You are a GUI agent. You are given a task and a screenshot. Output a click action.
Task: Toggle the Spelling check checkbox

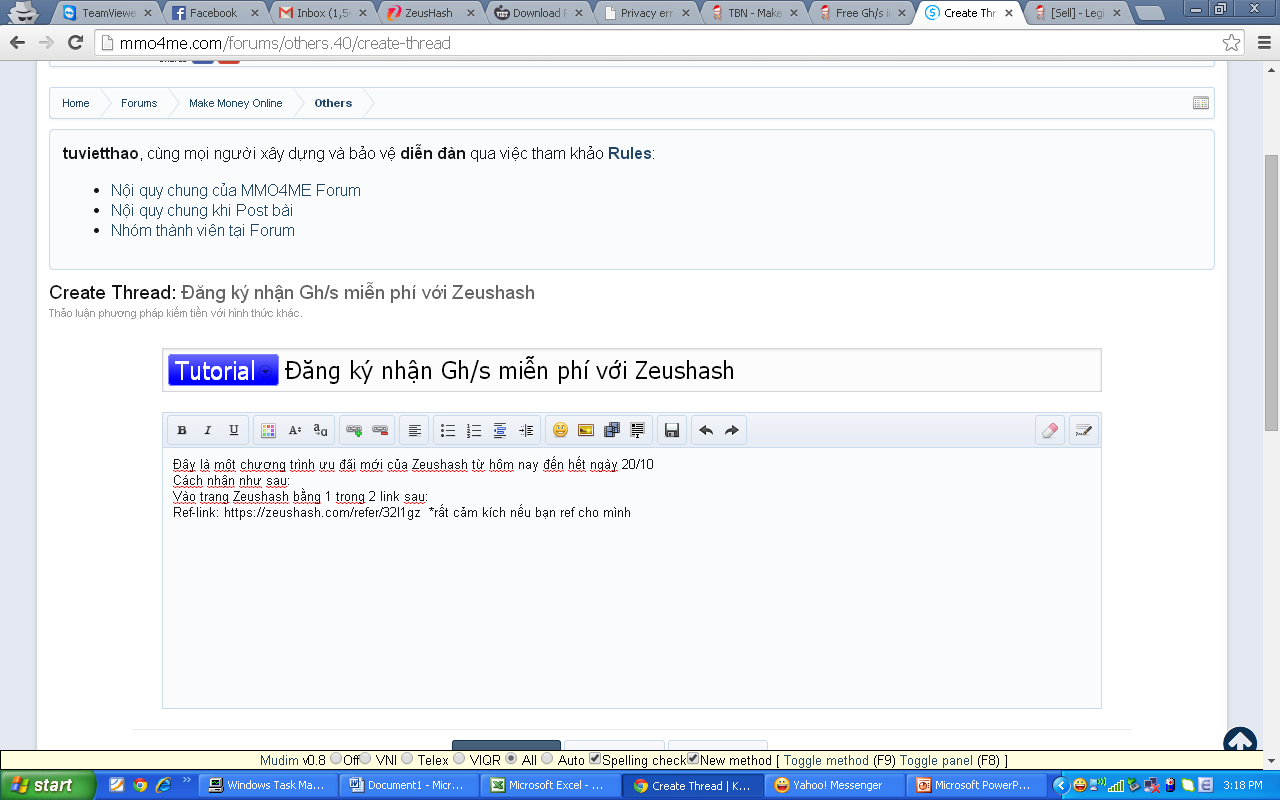[595, 759]
